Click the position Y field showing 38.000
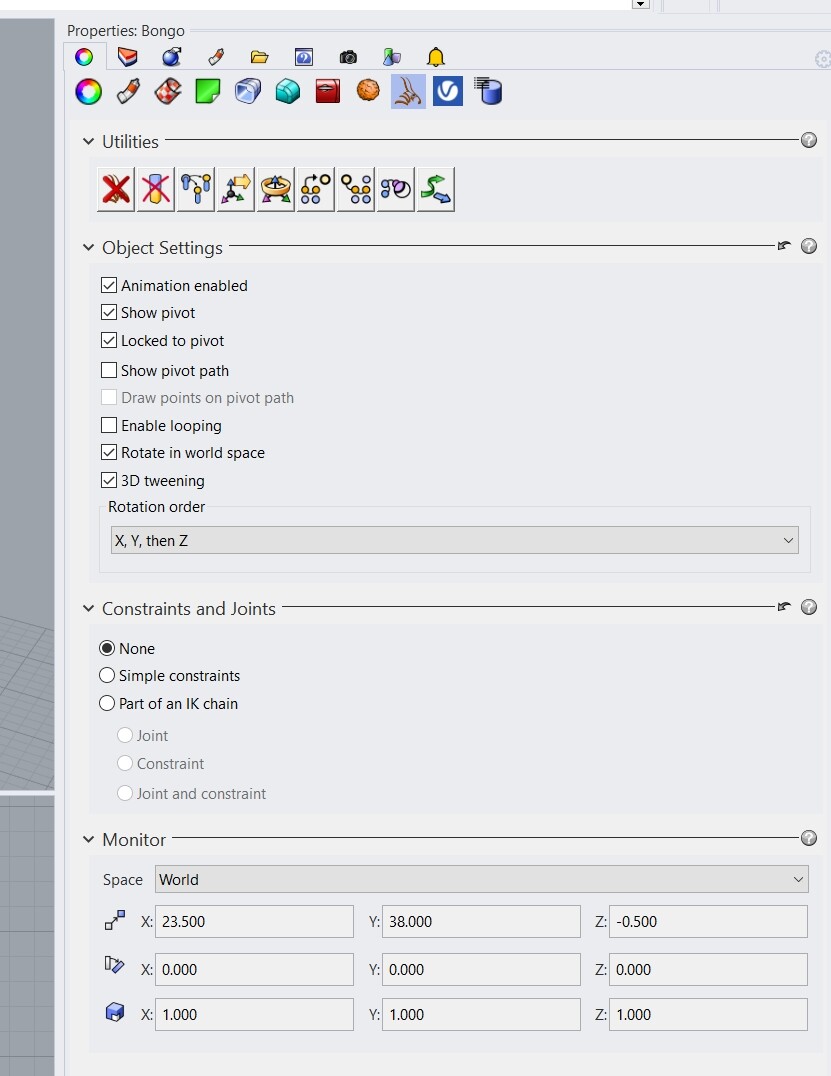Image resolution: width=831 pixels, height=1076 pixels. [481, 921]
